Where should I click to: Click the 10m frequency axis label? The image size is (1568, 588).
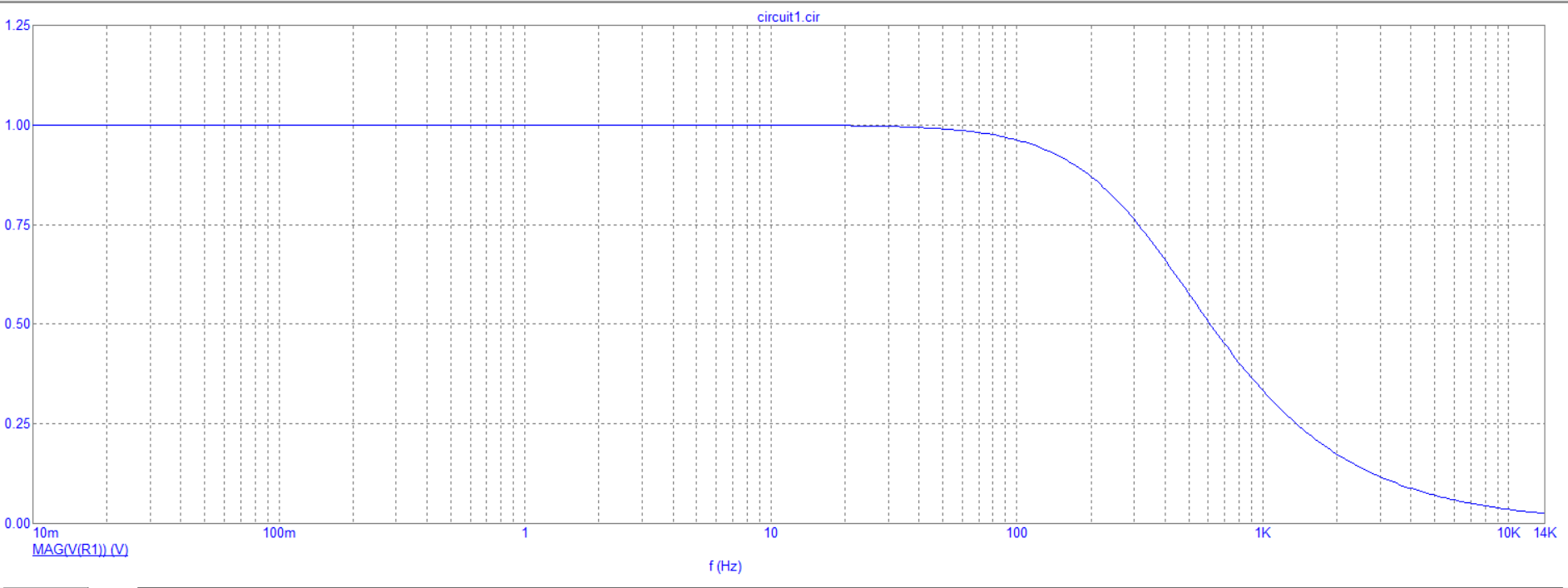tap(46, 533)
